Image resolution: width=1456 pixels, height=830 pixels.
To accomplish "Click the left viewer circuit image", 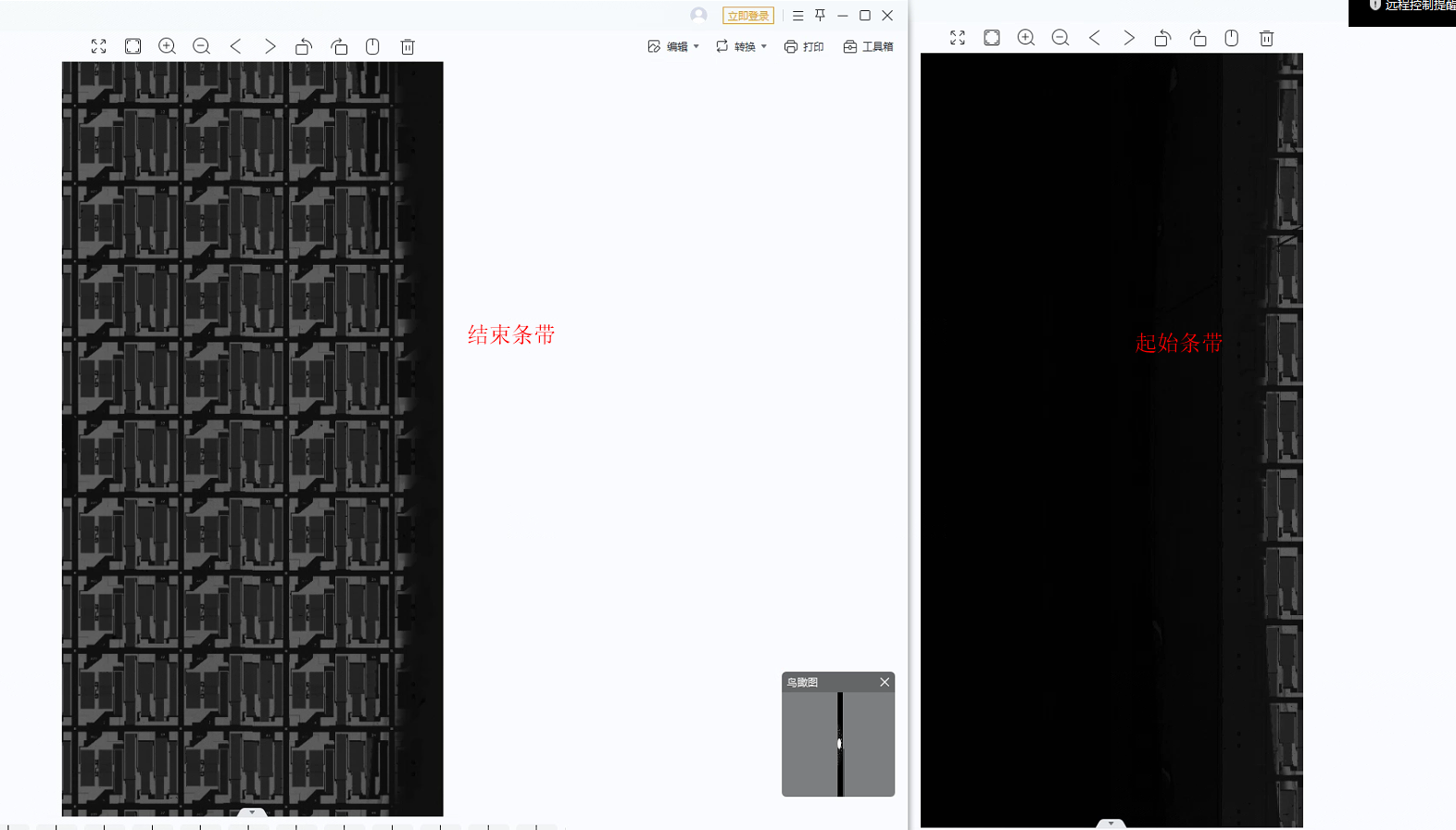I will point(253,438).
